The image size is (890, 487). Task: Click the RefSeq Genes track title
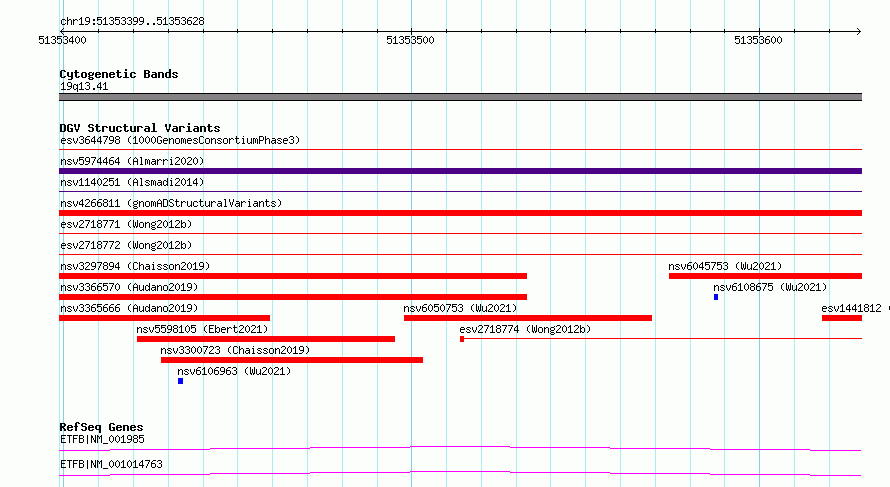click(101, 427)
